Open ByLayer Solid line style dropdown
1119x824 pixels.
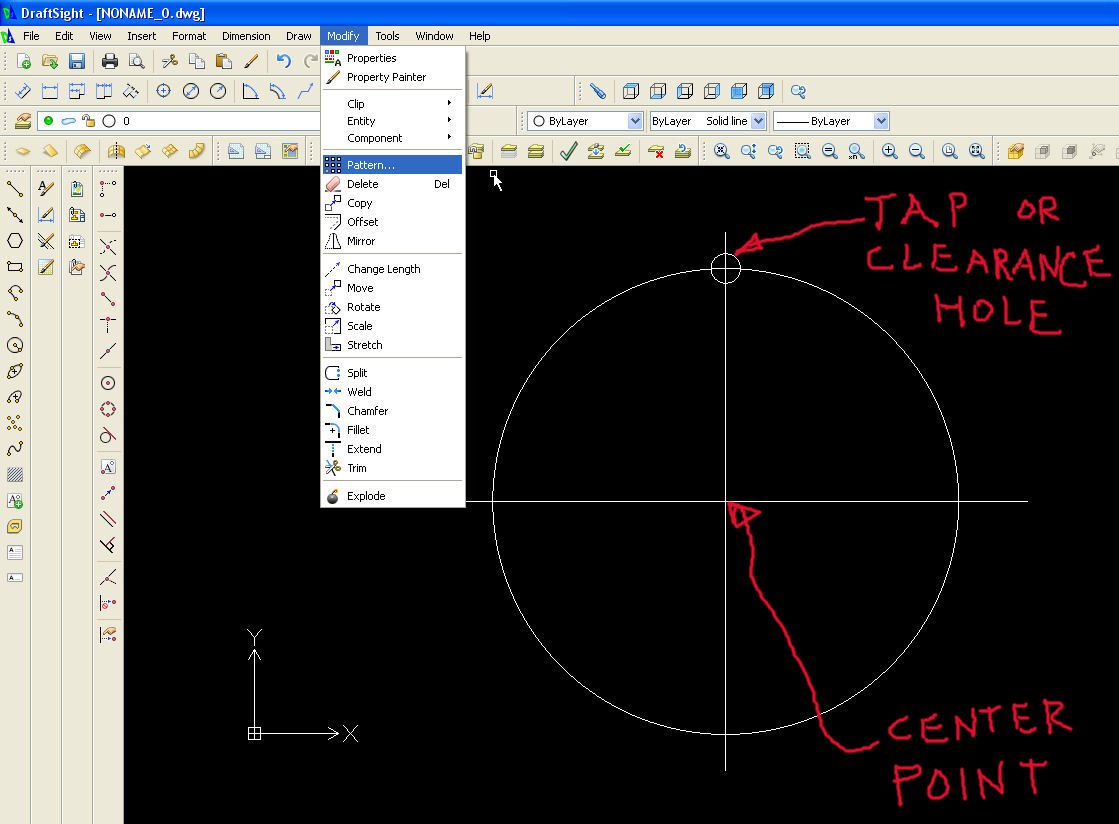point(759,121)
